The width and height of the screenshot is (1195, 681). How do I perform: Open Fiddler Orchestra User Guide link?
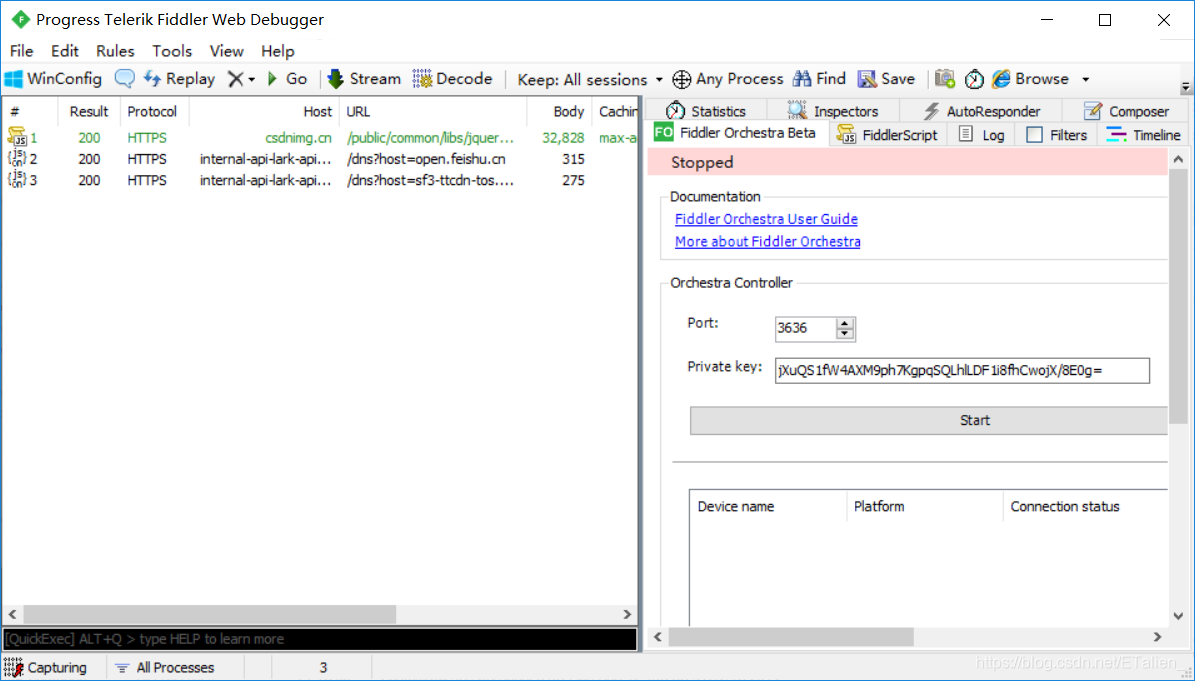point(766,219)
